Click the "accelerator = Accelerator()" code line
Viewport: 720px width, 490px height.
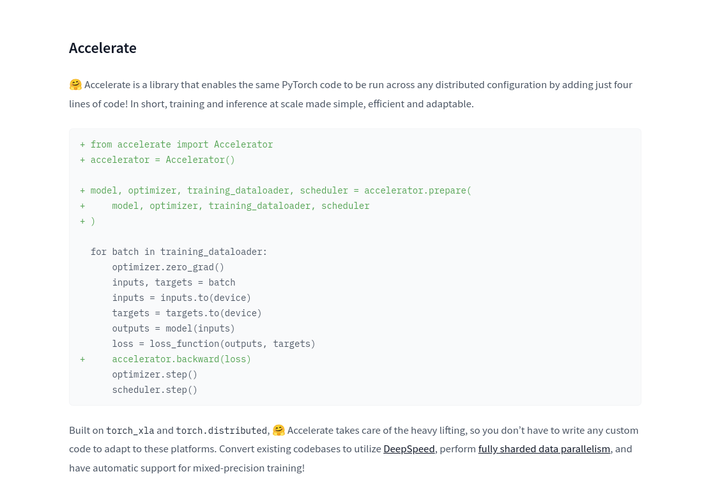click(162, 160)
